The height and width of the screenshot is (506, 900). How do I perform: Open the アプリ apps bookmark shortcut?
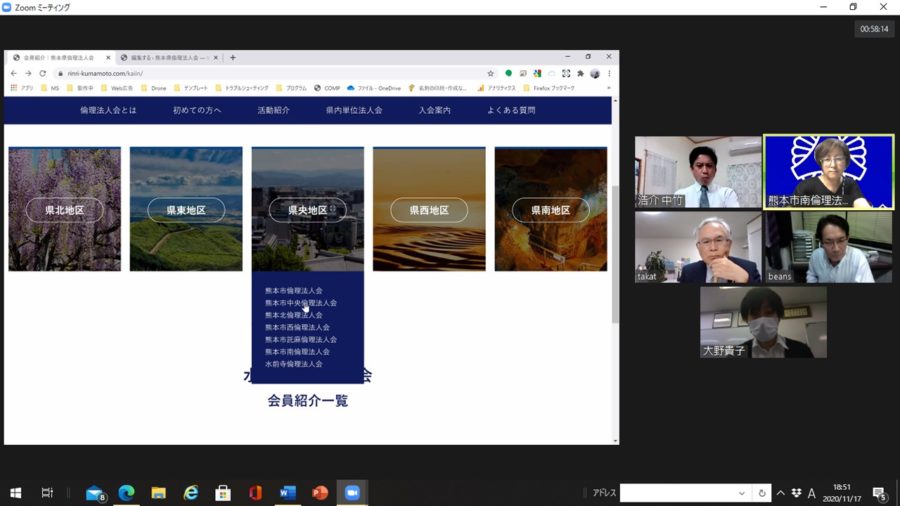pos(22,88)
